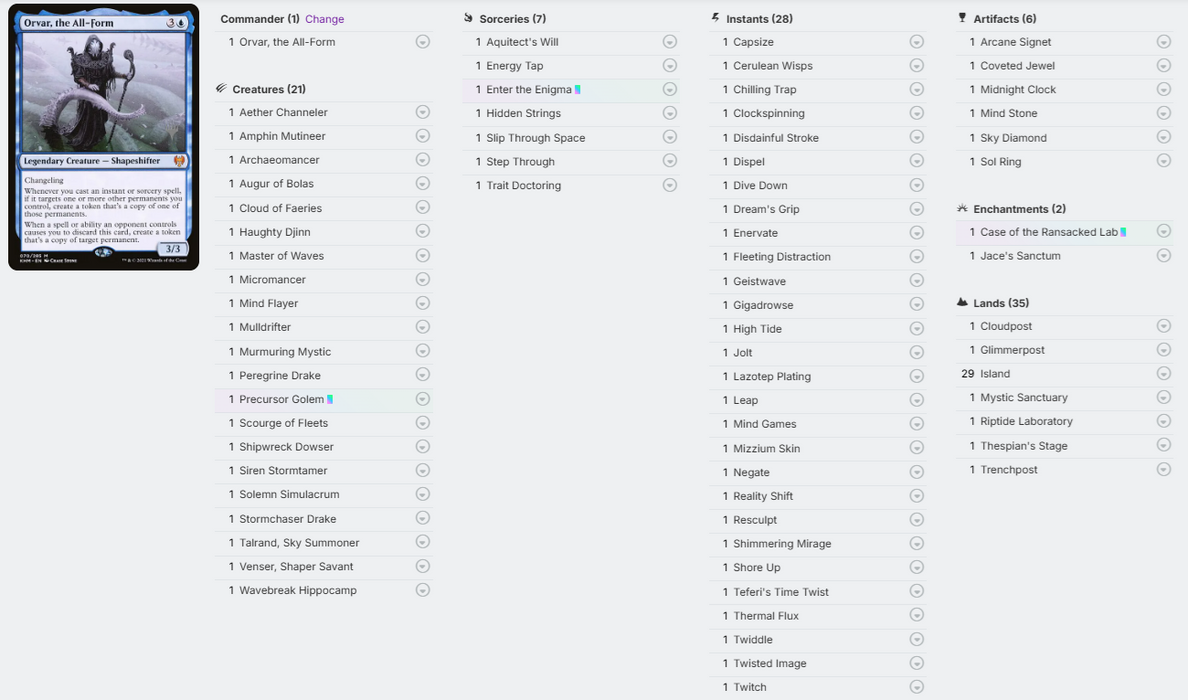The image size is (1188, 700).
Task: Click the Sorceries category icon
Action: 468,18
